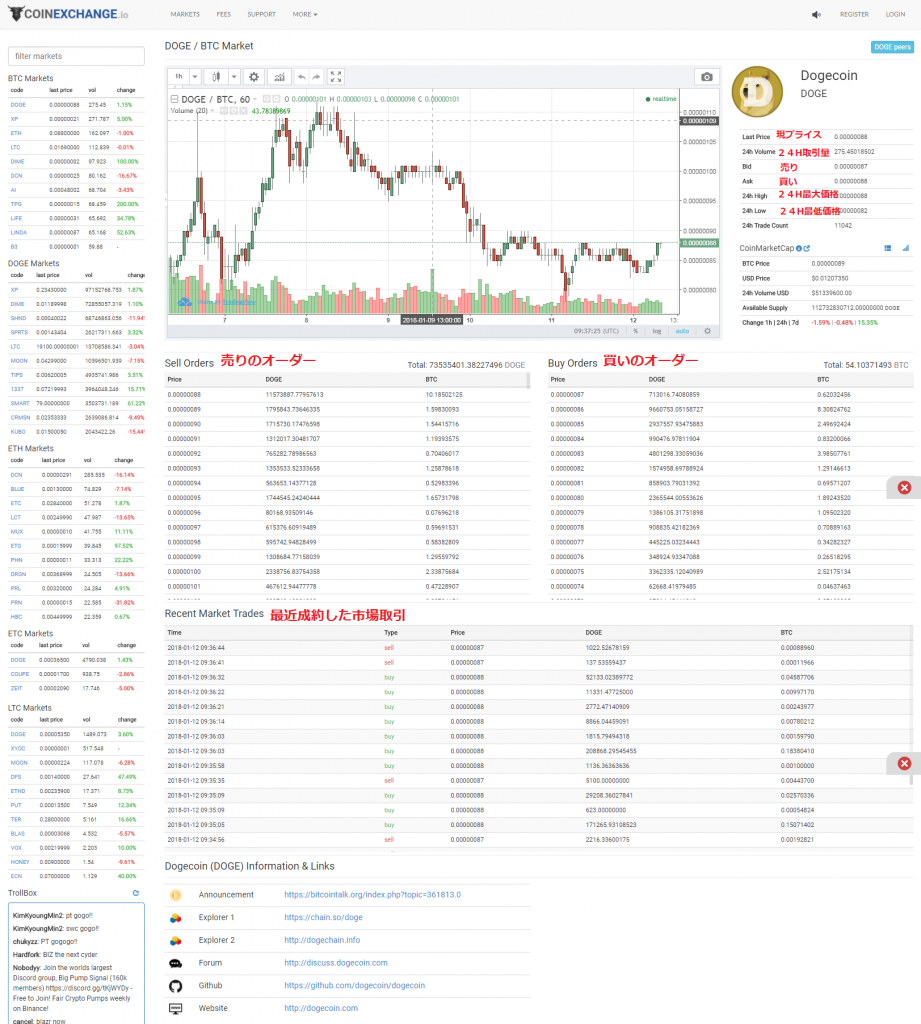The width and height of the screenshot is (921, 1024).
Task: Click the Dogecoin coin logo image
Action: click(x=758, y=92)
